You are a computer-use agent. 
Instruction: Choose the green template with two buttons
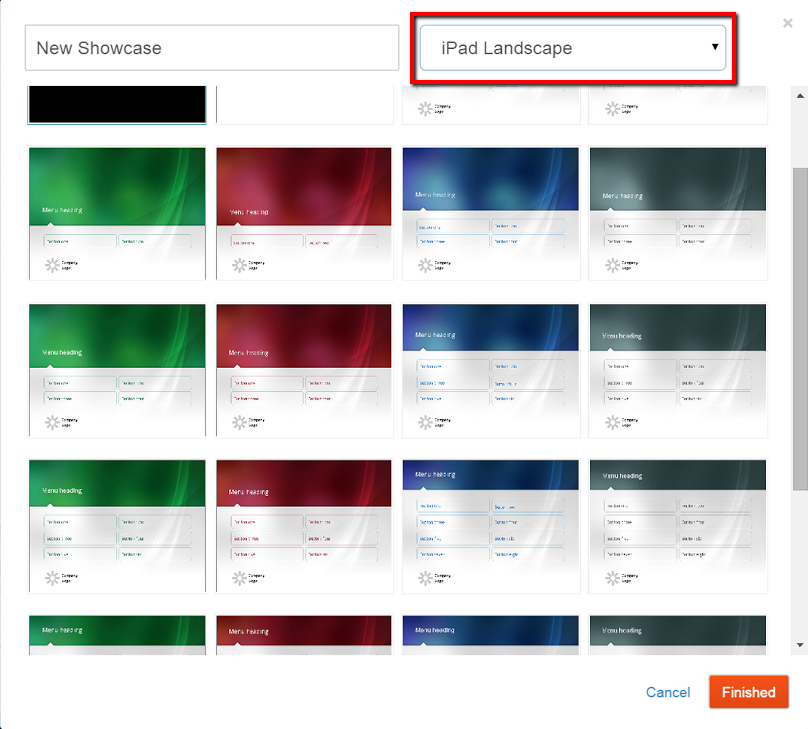[x=117, y=214]
